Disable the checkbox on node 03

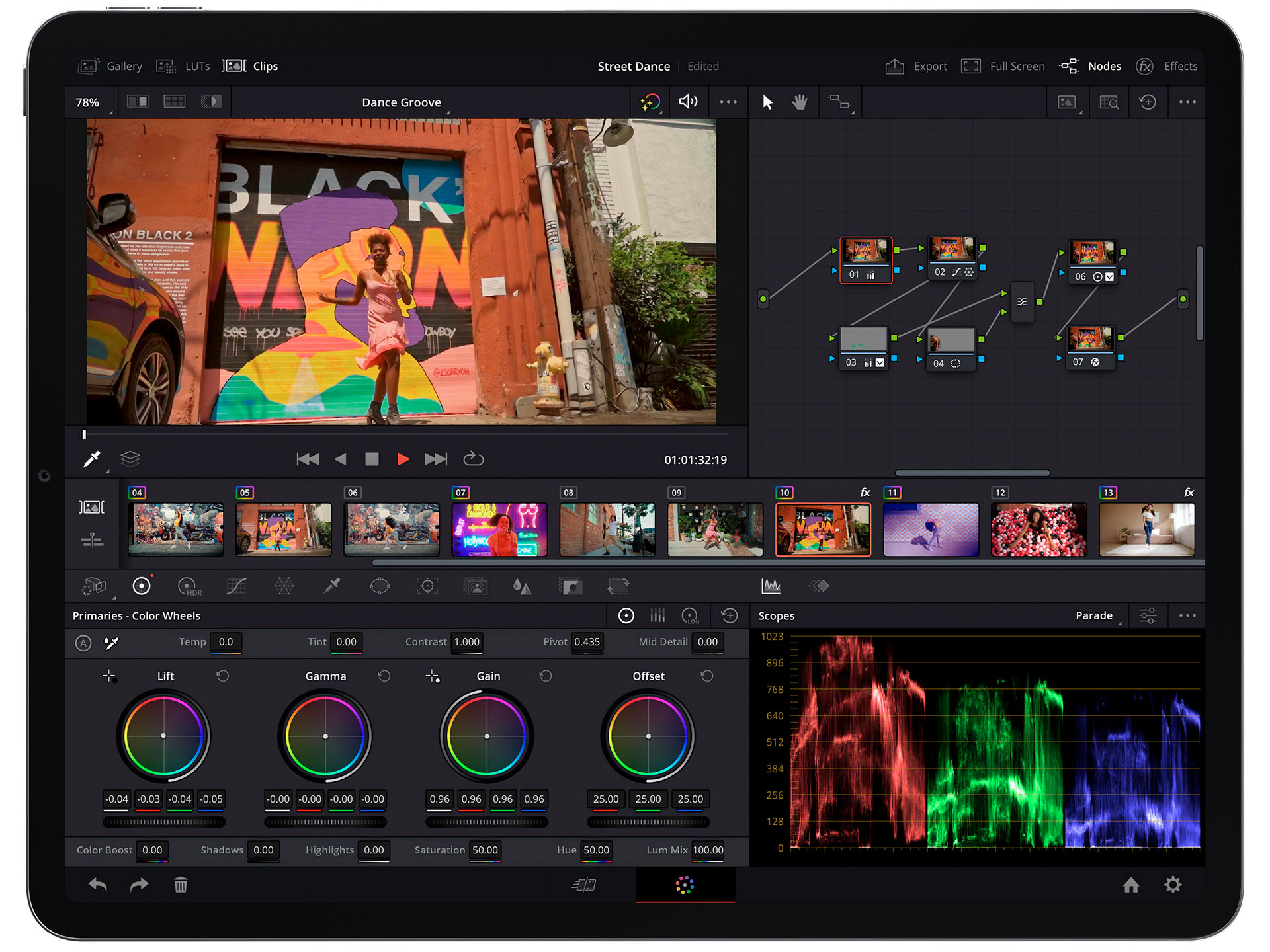tap(880, 362)
